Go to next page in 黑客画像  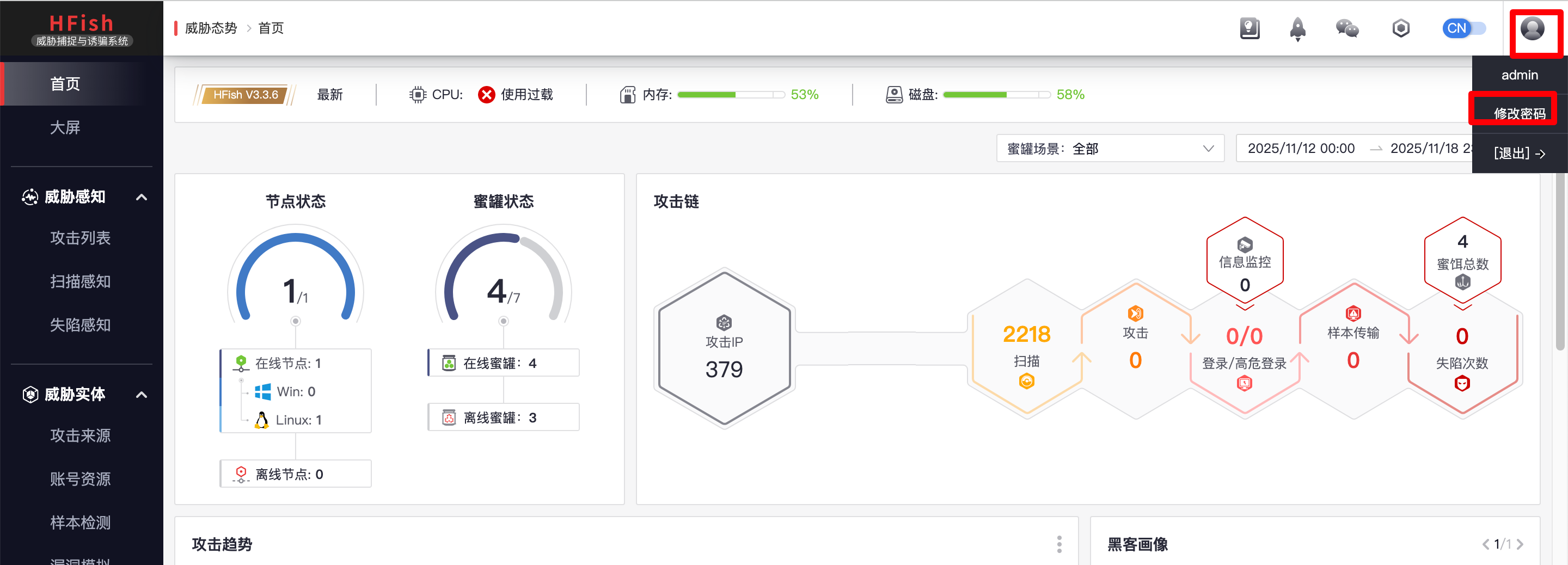pyautogui.click(x=1521, y=544)
